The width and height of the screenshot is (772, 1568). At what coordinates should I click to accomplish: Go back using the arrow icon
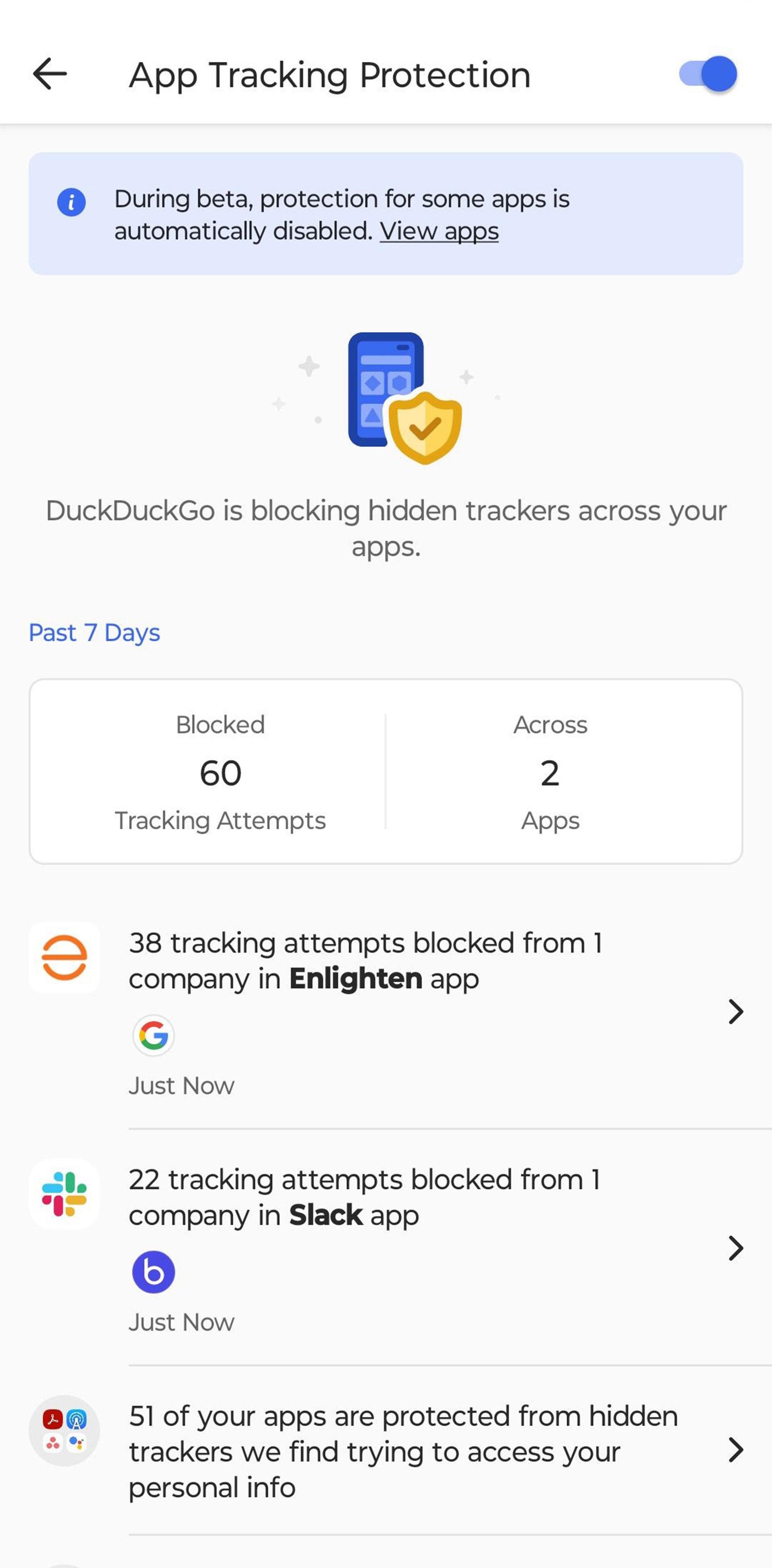coord(49,74)
